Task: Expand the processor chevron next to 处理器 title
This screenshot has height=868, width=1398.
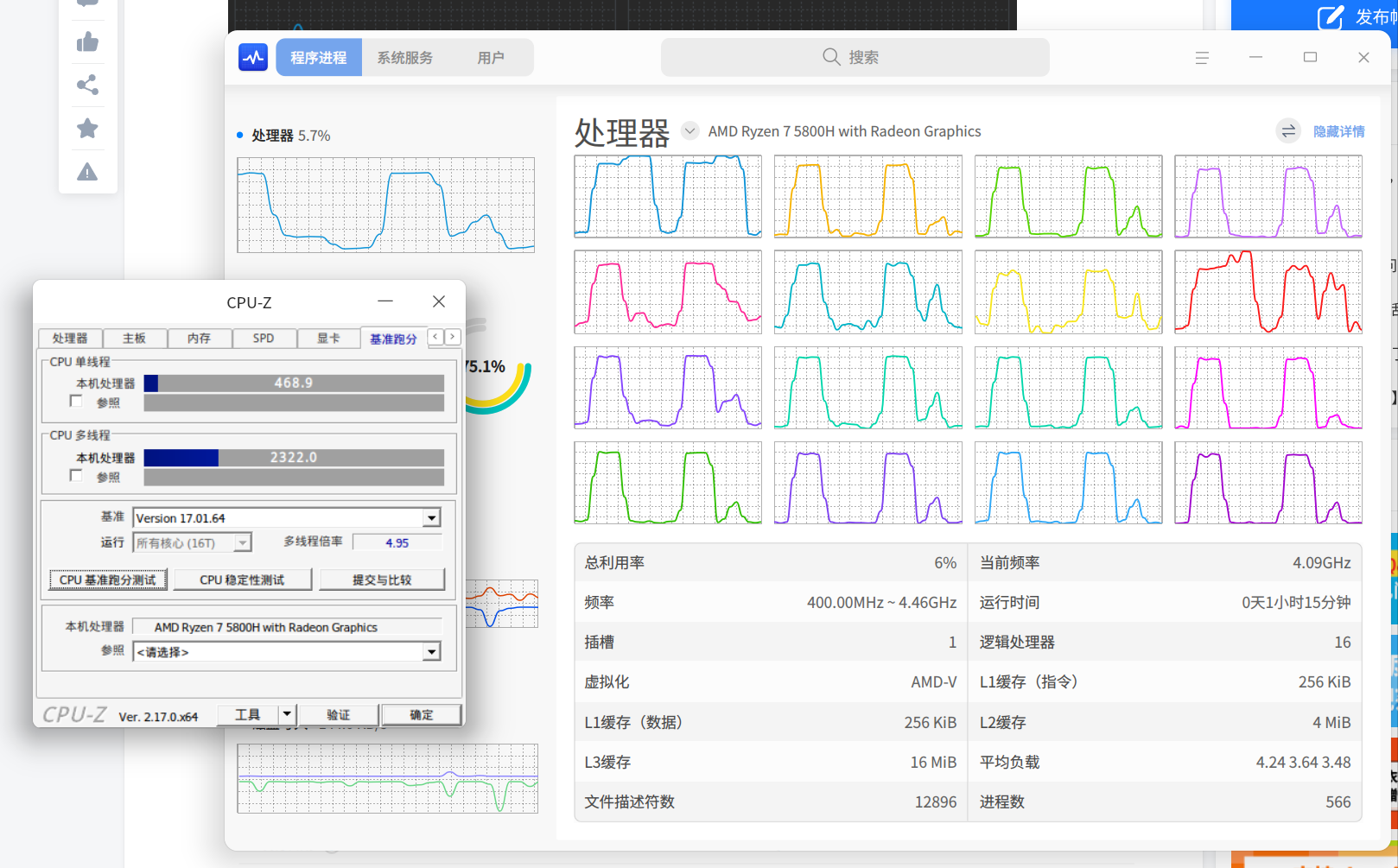Action: pos(689,131)
